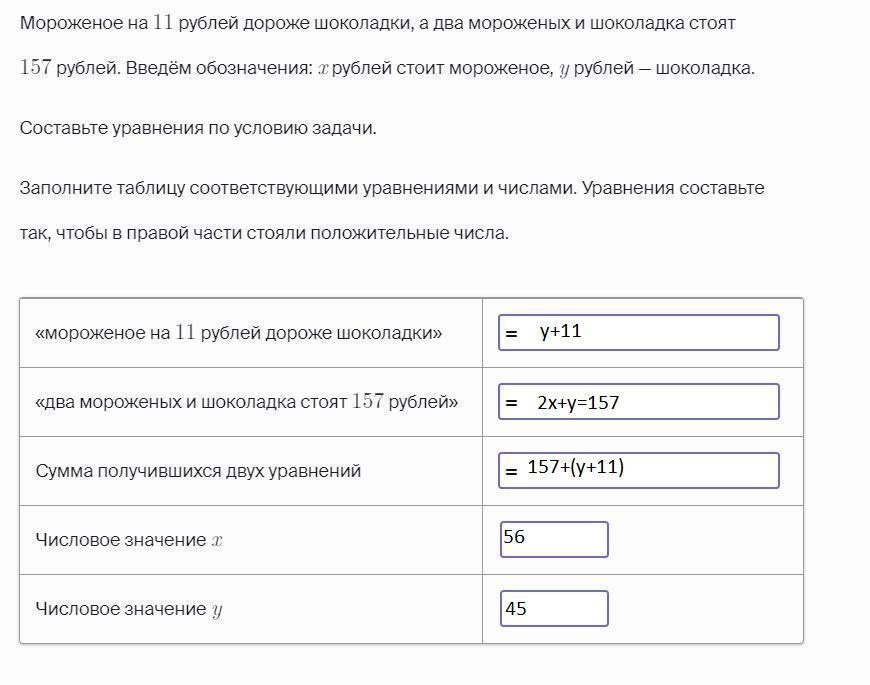Click the label Сумма получившихся двух уравнений

[x=198, y=471]
